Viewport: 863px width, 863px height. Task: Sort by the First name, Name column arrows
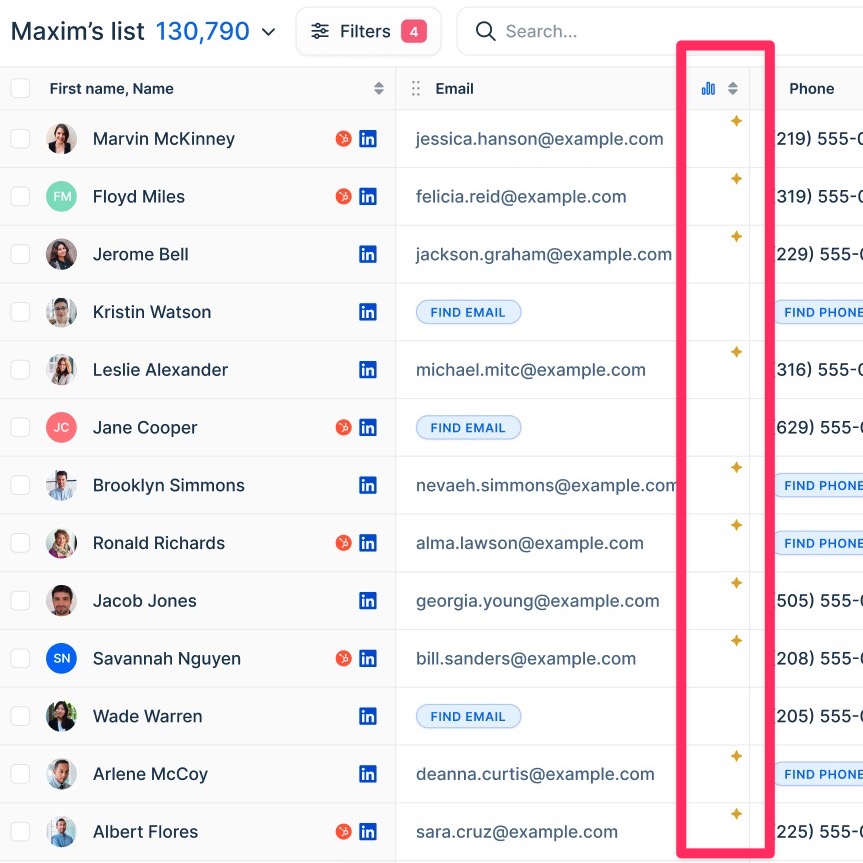pos(379,89)
